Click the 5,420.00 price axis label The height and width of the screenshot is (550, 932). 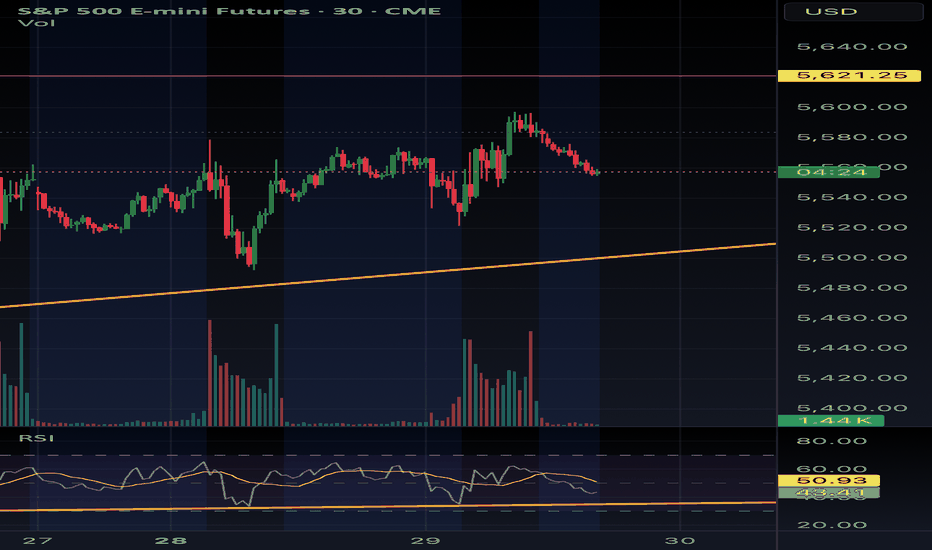tap(852, 378)
